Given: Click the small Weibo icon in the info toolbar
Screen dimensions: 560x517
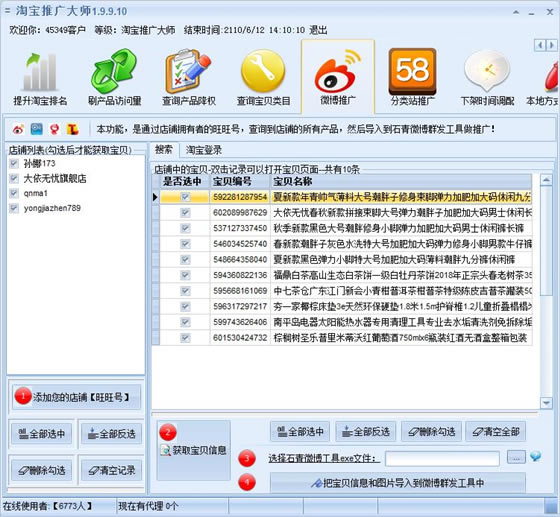Looking at the screenshot, I should pyautogui.click(x=18, y=129).
